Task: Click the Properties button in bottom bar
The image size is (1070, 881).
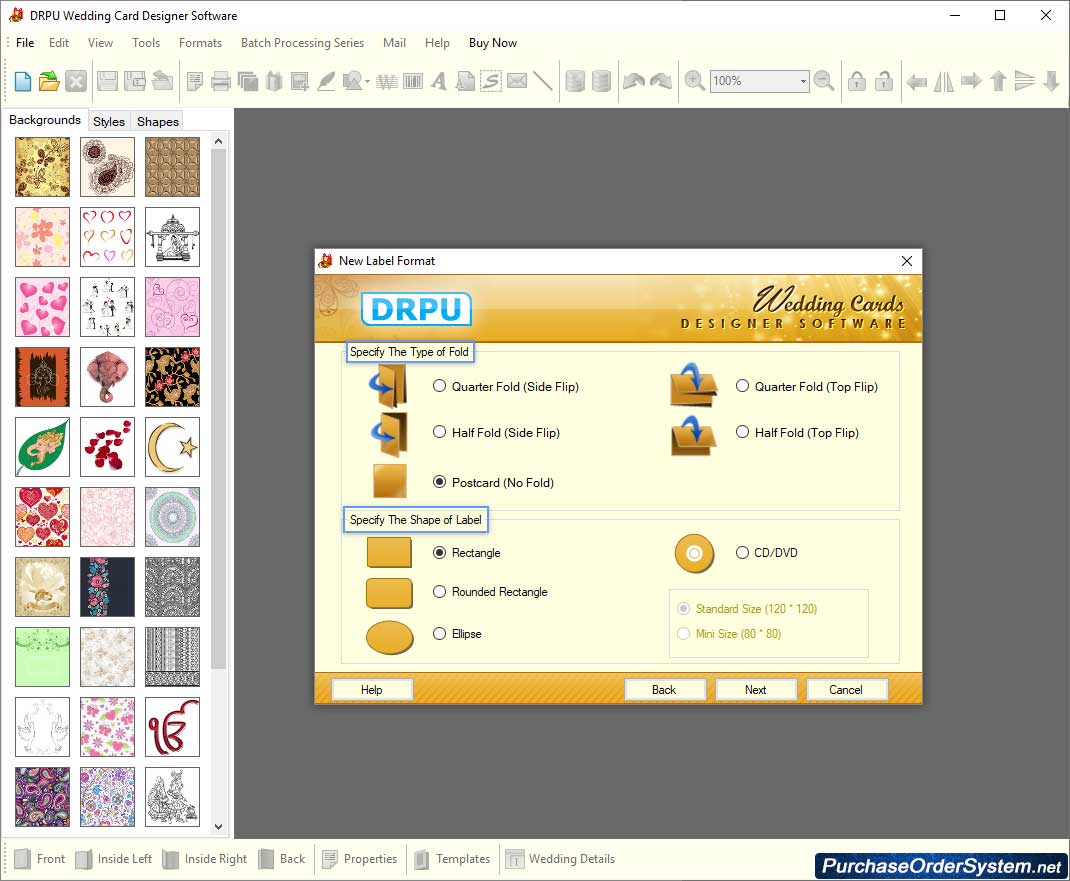Action: (360, 858)
